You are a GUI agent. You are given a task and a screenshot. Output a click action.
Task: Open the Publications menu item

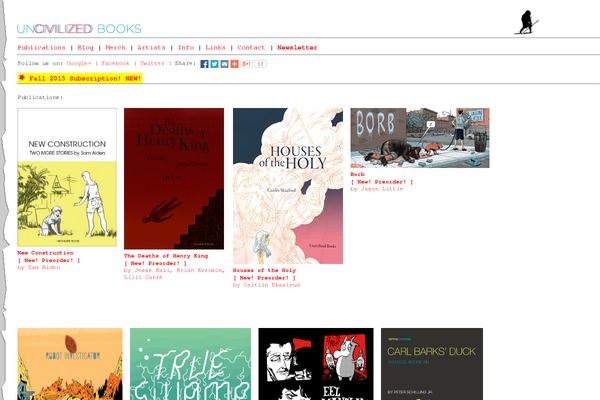[41, 47]
